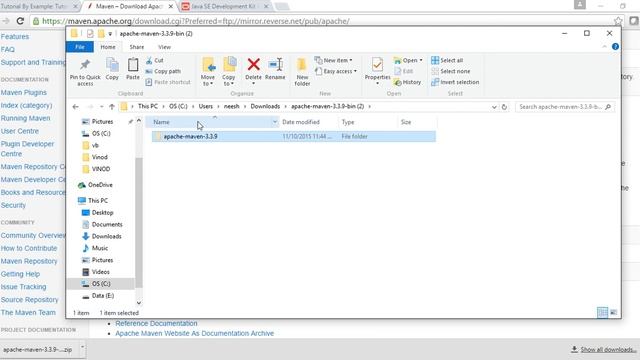Open Videos in navigation pane
Image resolution: width=640 pixels, height=360 pixels.
pos(100,272)
